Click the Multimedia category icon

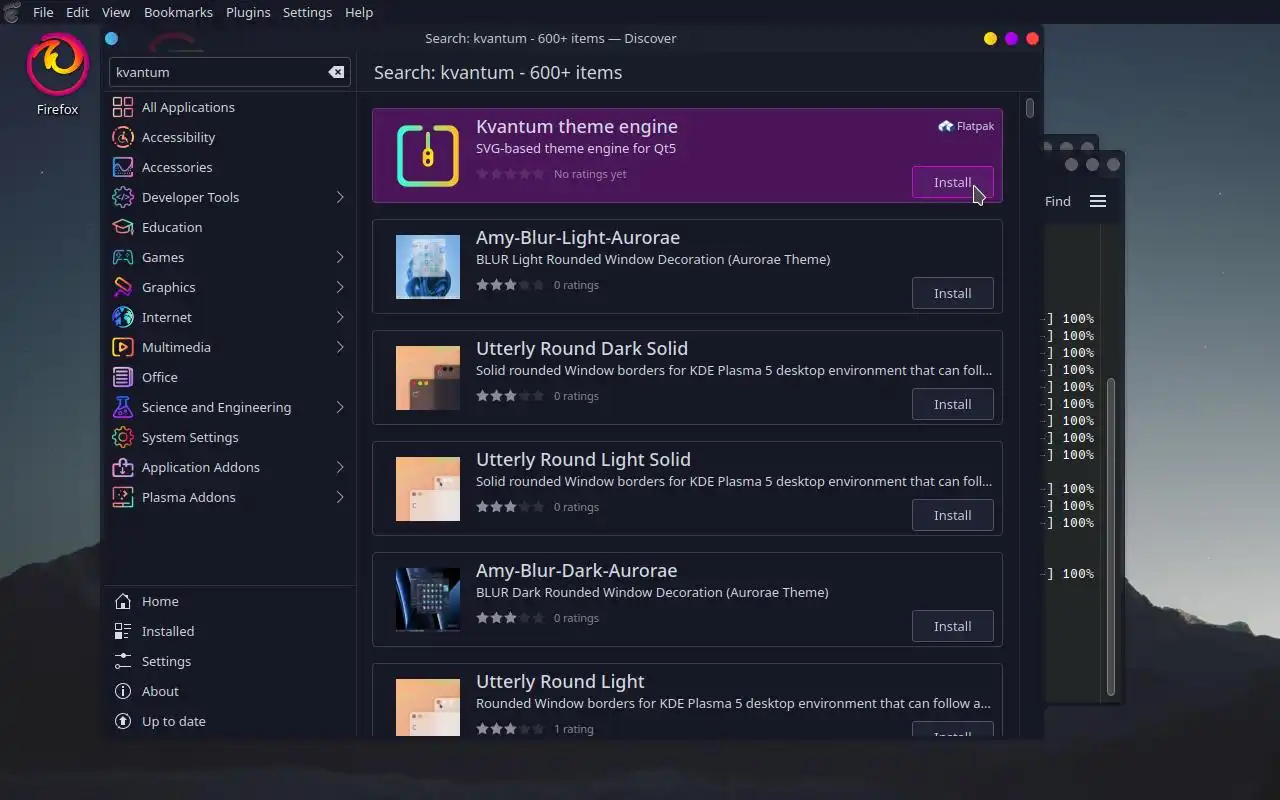123,347
